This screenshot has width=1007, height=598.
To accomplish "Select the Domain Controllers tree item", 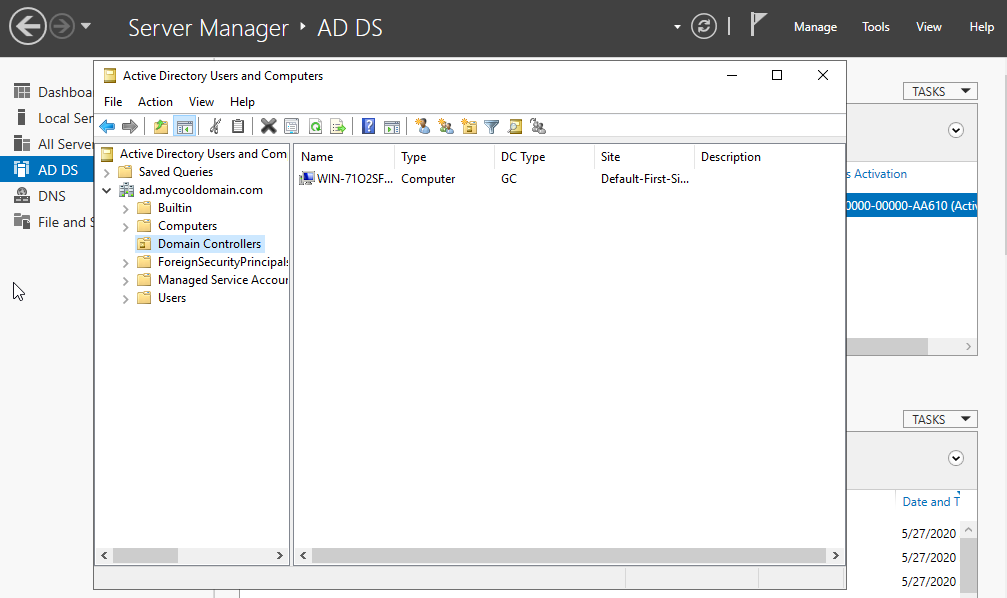I will click(209, 244).
